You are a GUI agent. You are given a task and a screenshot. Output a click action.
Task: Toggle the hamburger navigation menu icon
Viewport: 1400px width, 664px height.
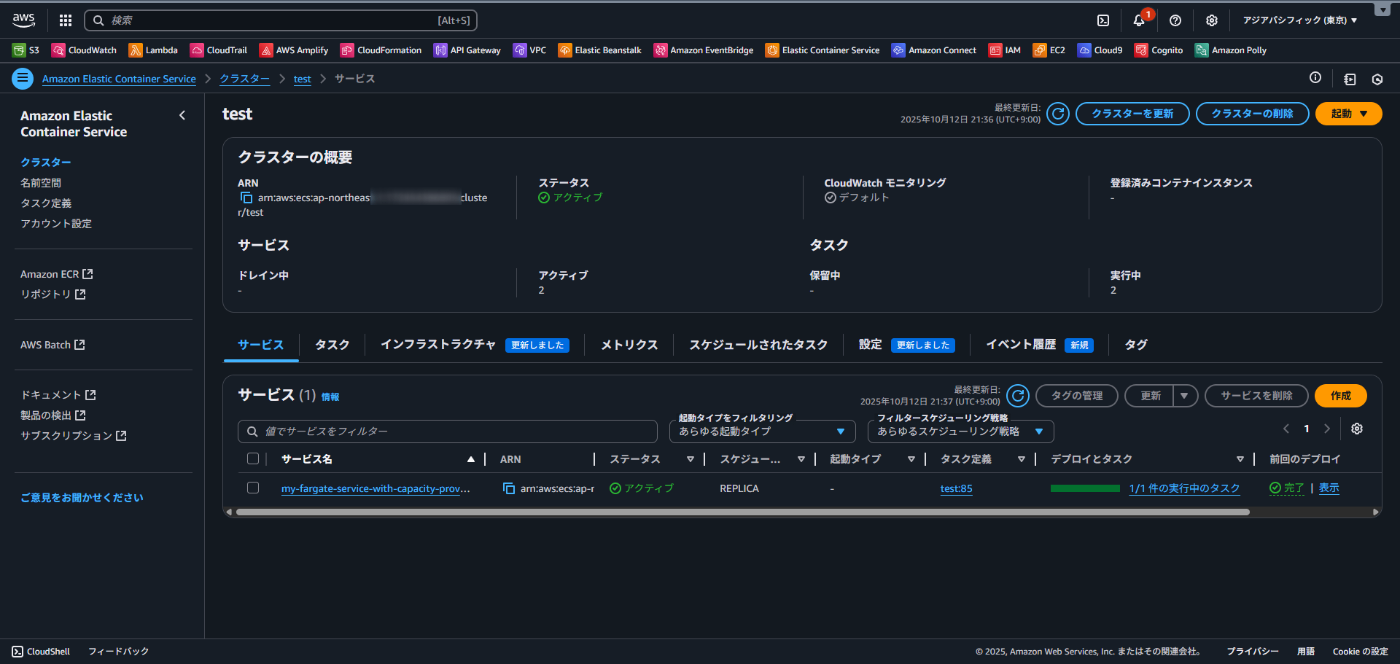tap(22, 79)
